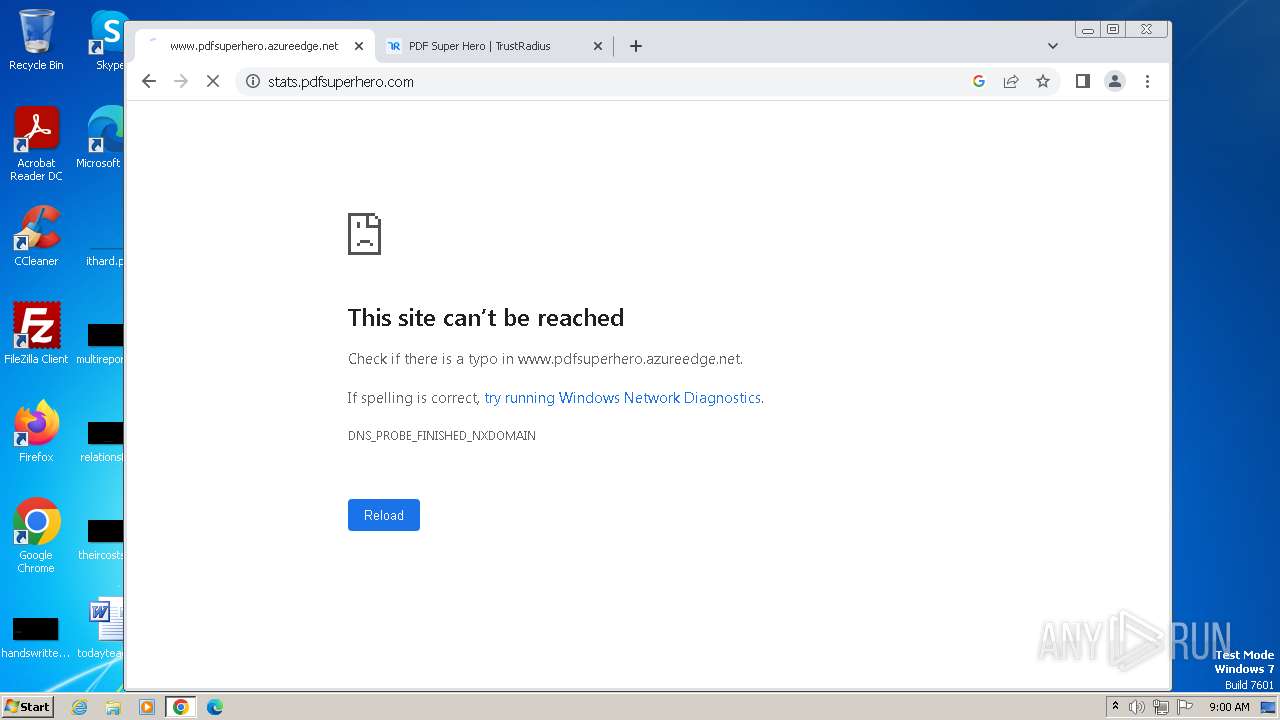Screen dimensions: 1280x720
Task: Stop loading the current page
Action: coord(213,82)
